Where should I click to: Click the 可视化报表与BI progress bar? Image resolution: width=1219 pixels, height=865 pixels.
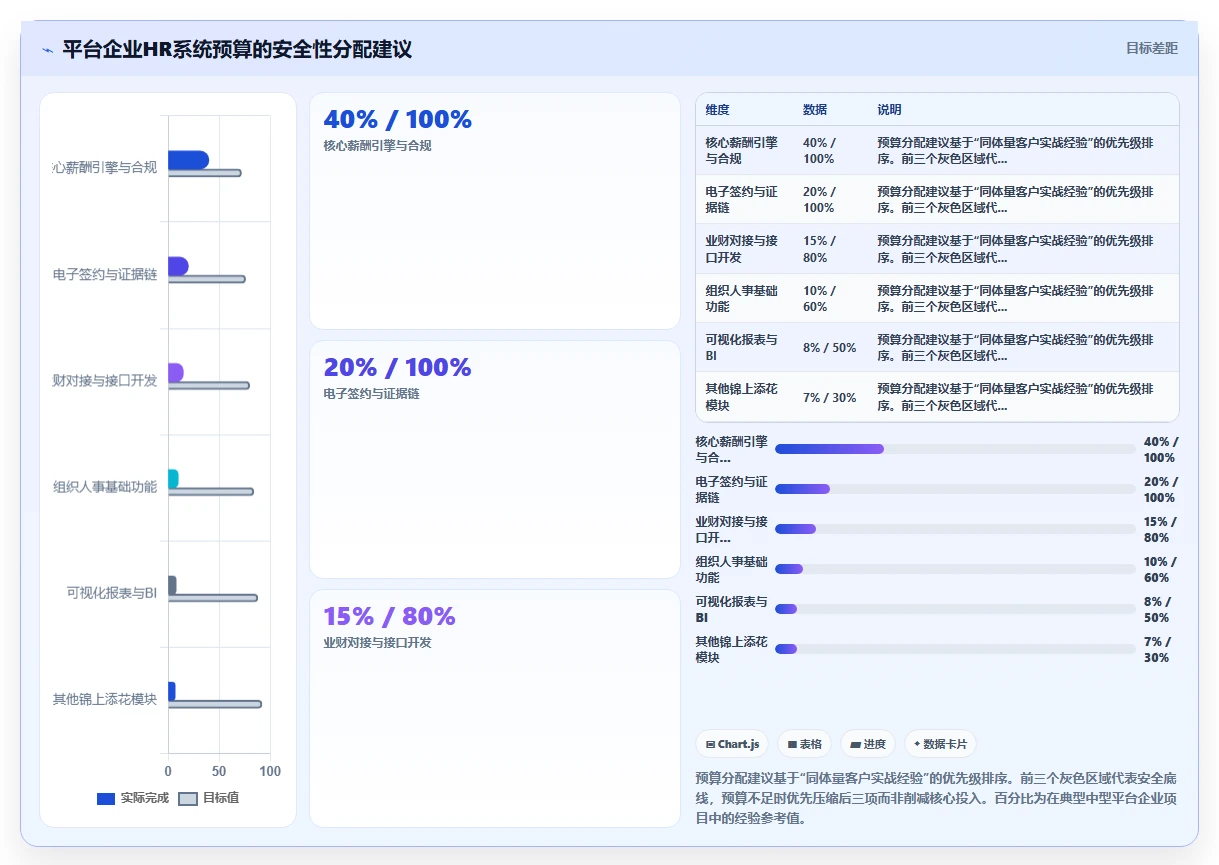point(955,609)
